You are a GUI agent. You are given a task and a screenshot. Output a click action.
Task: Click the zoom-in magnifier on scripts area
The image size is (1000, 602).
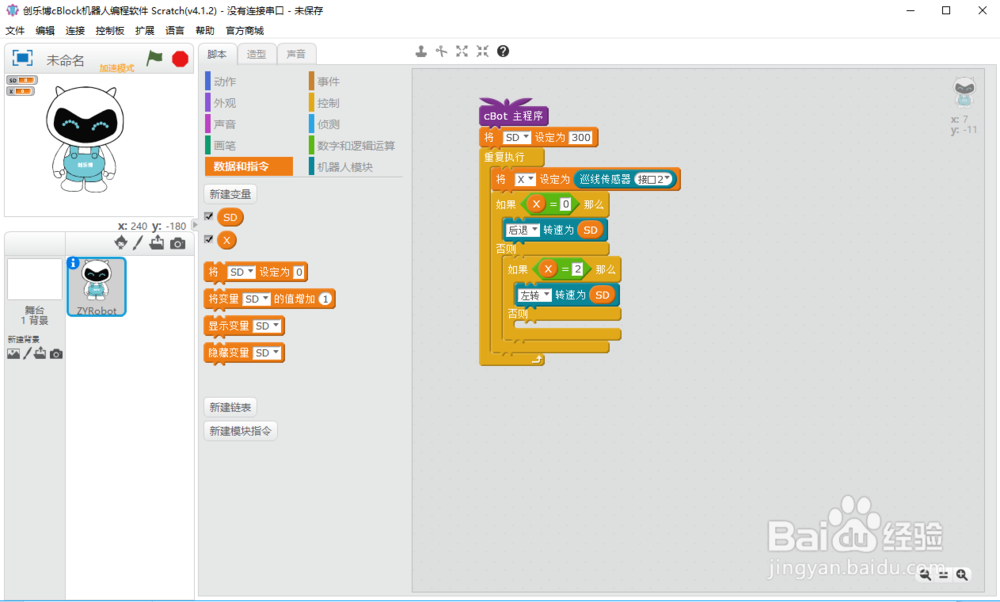click(961, 575)
